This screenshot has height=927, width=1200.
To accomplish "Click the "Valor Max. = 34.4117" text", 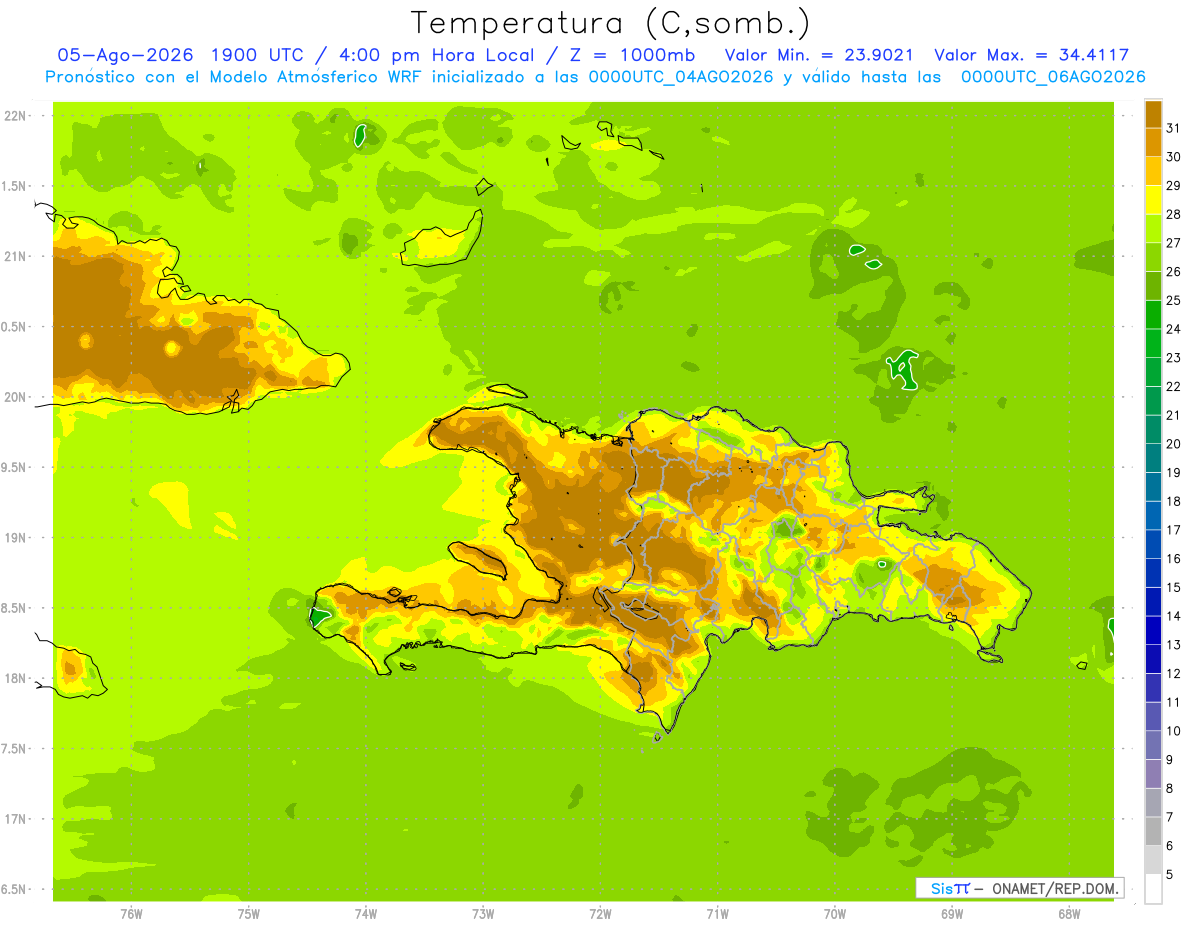I will pyautogui.click(x=1032, y=55).
